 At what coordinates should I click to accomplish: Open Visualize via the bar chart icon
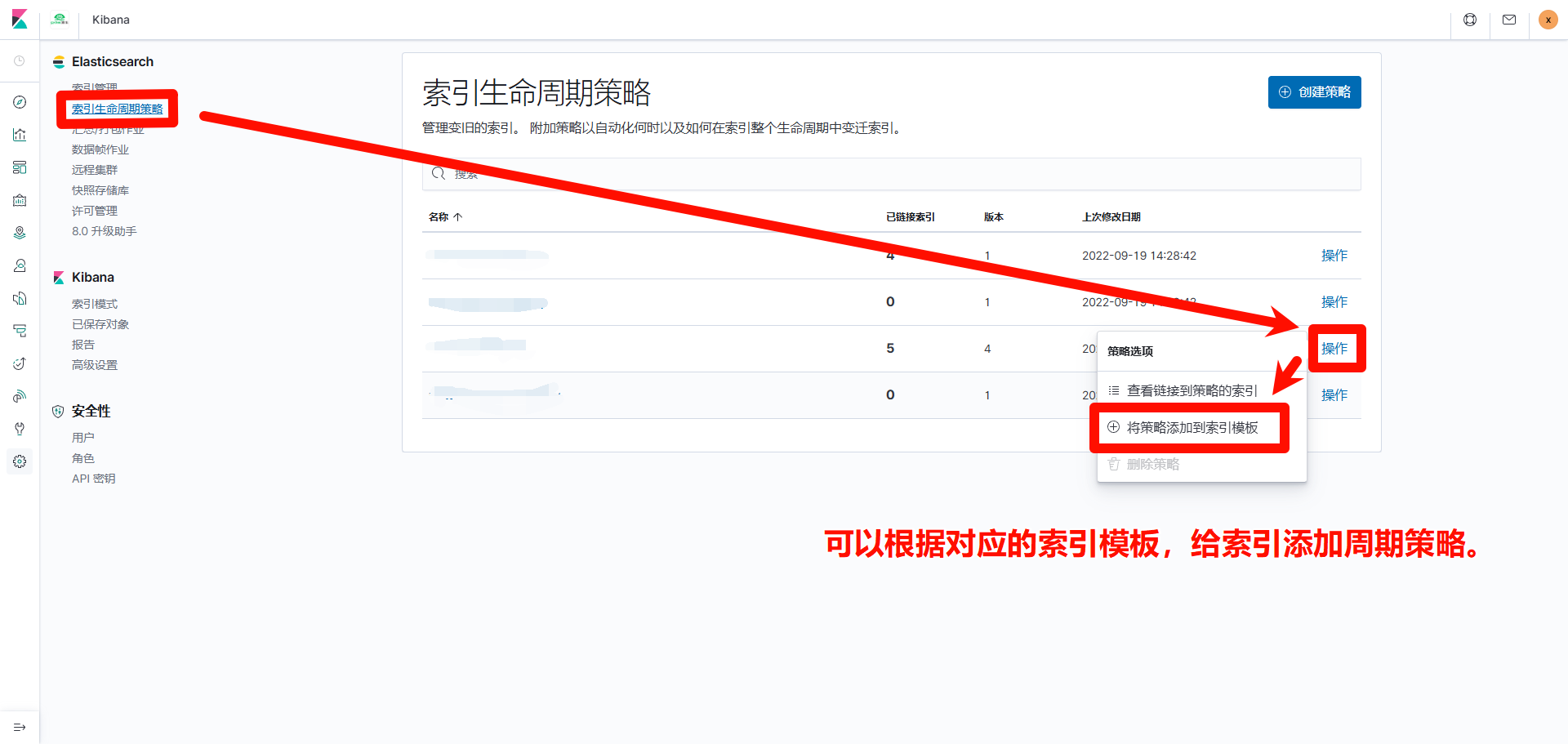(20, 135)
